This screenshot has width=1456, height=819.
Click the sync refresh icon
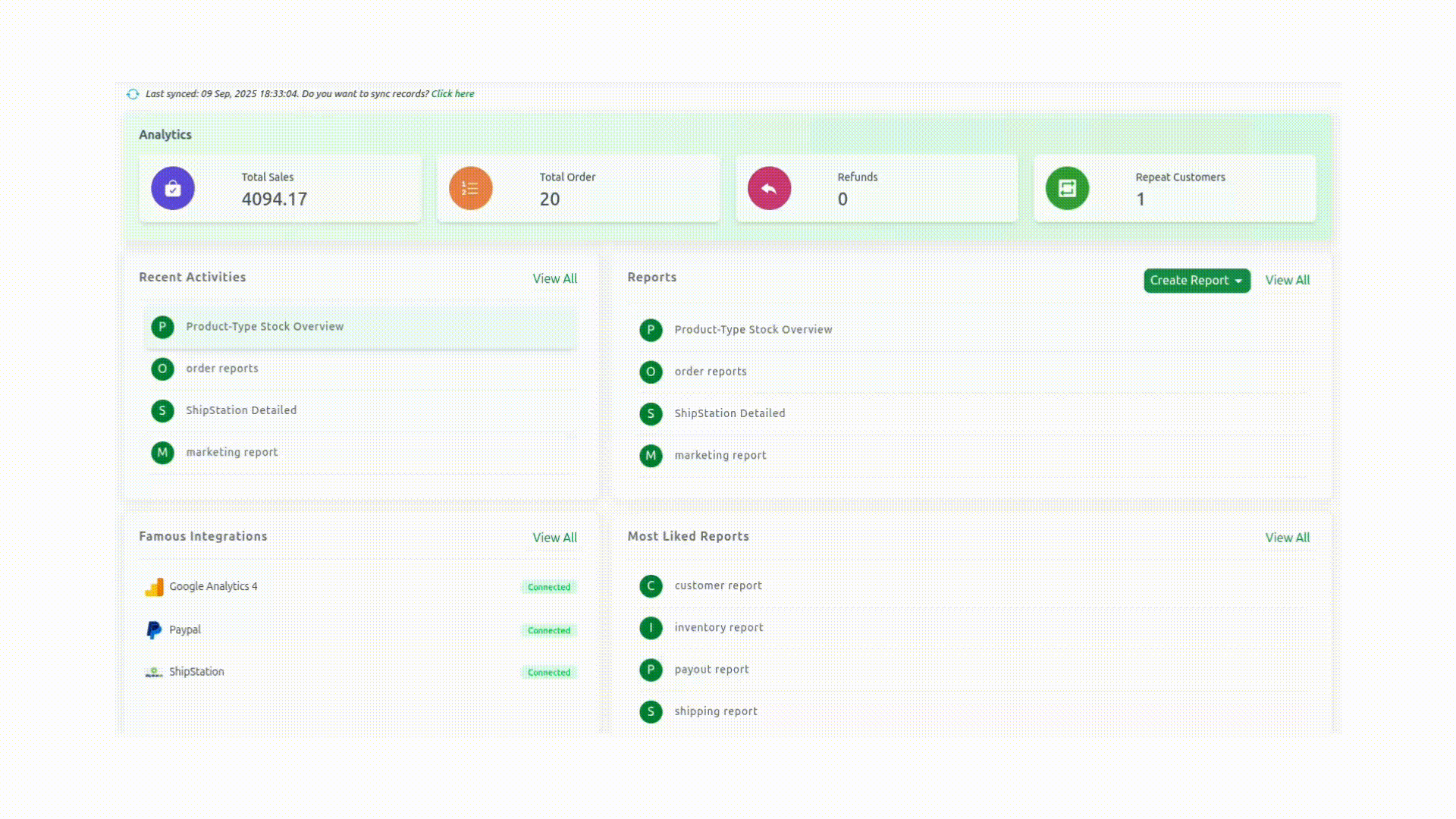pyautogui.click(x=133, y=94)
